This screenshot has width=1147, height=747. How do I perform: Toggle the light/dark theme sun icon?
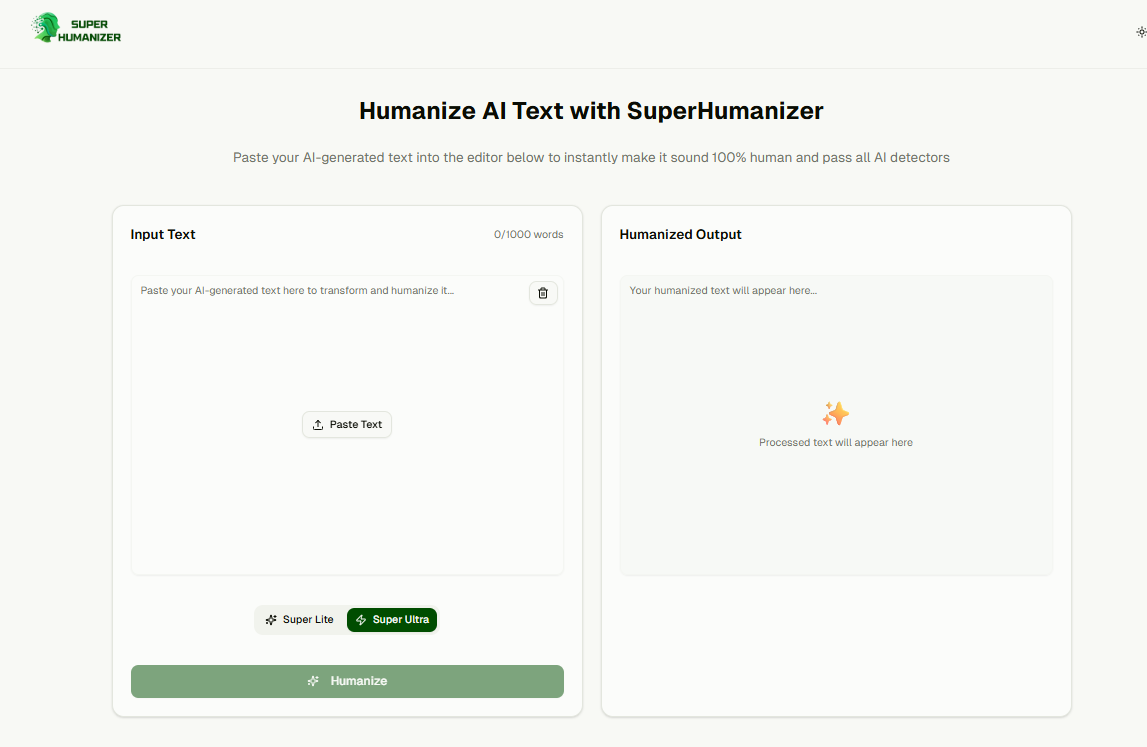pos(1141,32)
